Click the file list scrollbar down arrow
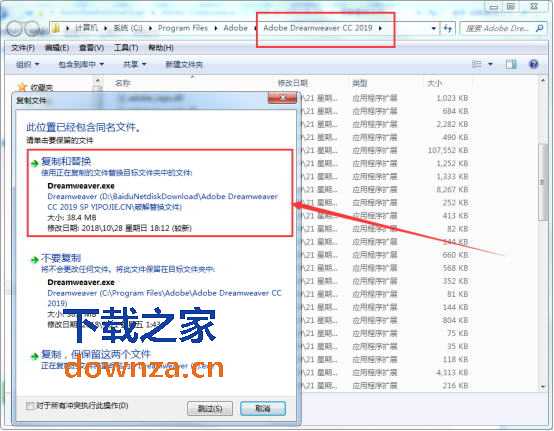The width and height of the screenshot is (554, 431). [x=543, y=387]
